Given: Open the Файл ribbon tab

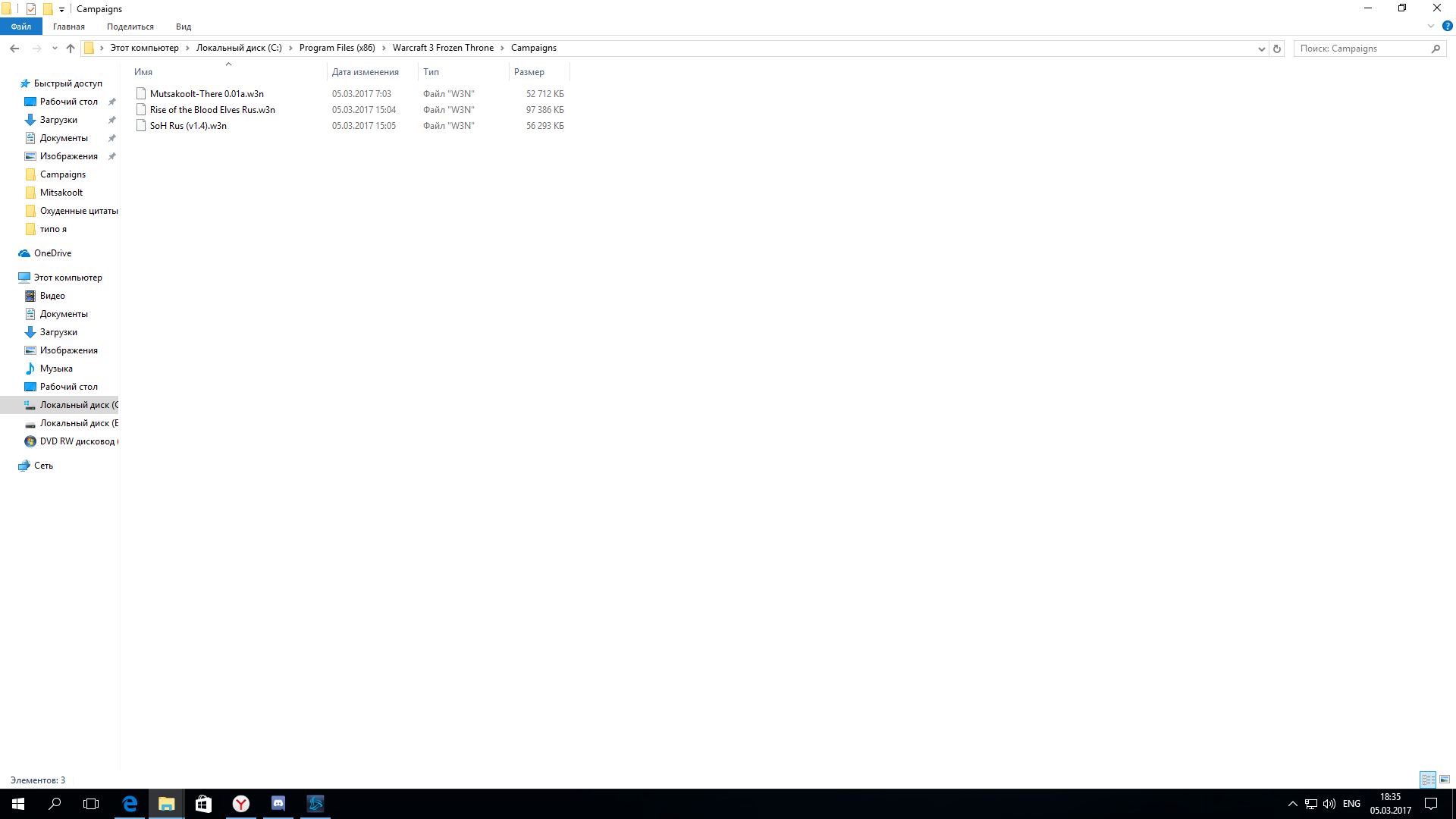Looking at the screenshot, I should (x=20, y=27).
